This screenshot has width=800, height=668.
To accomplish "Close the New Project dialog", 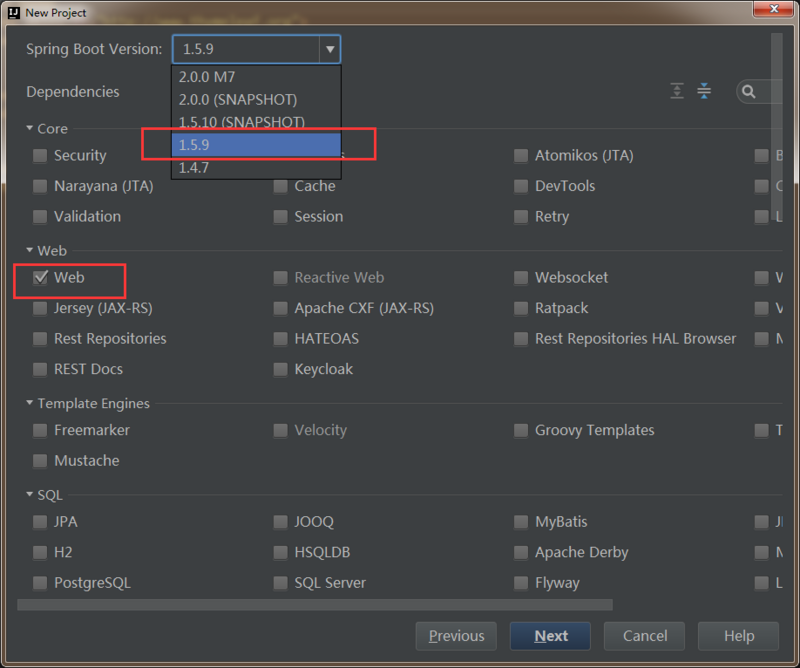I will tap(773, 9).
